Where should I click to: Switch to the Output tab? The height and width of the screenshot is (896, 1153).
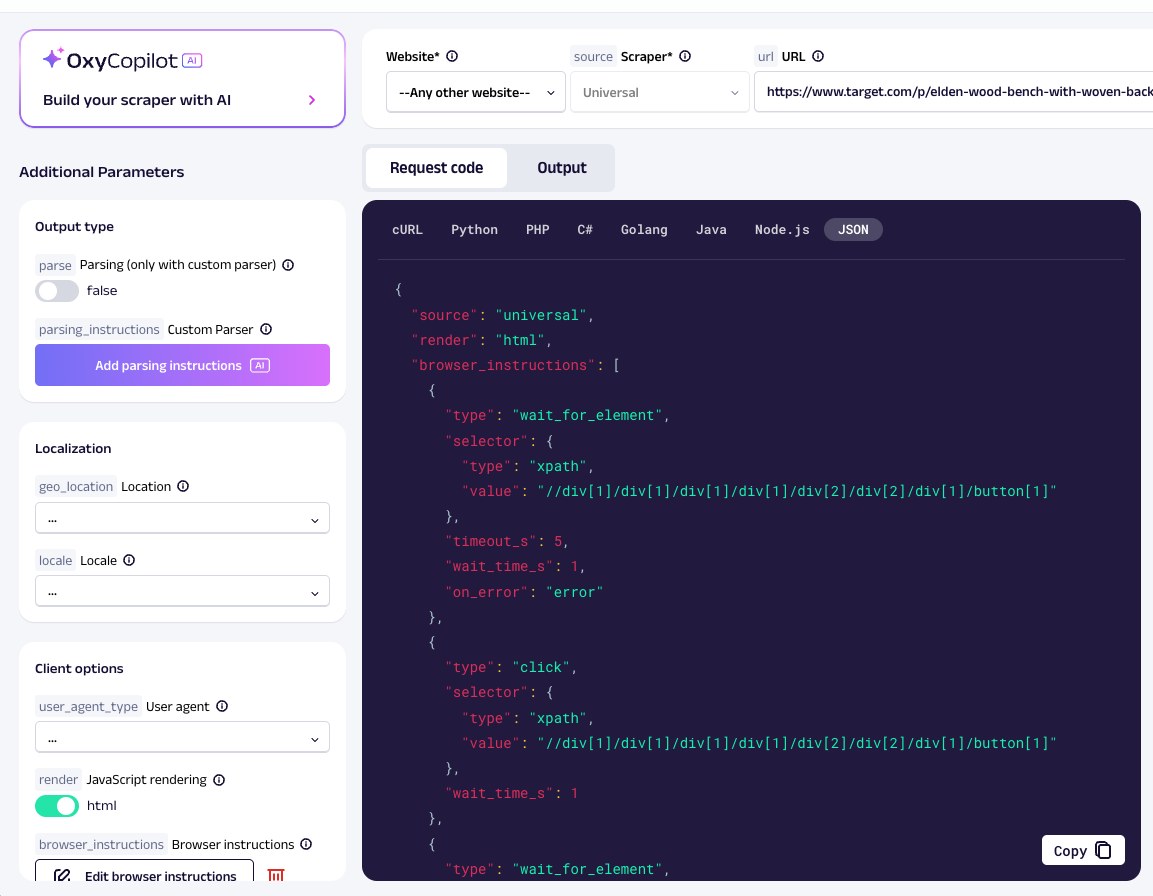(561, 168)
